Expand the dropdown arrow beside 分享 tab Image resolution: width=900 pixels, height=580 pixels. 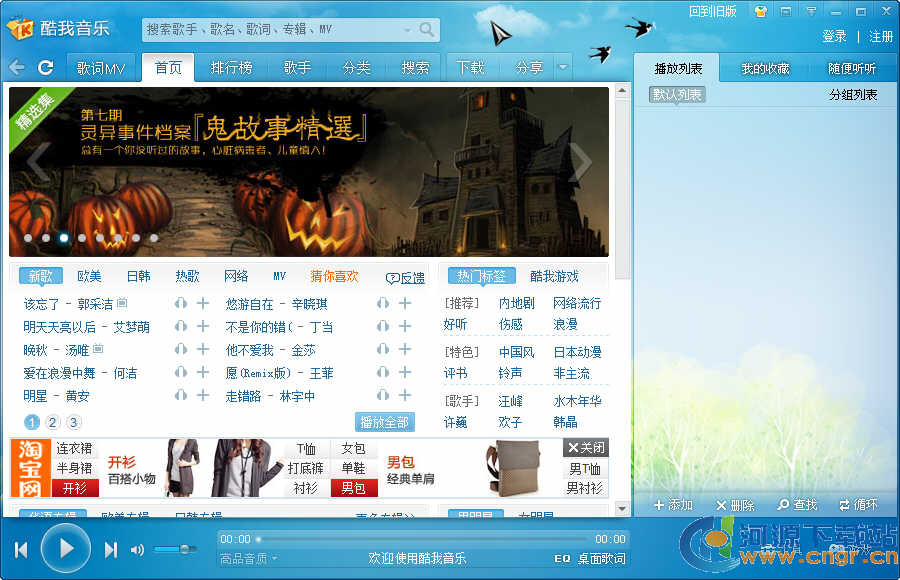coord(562,68)
